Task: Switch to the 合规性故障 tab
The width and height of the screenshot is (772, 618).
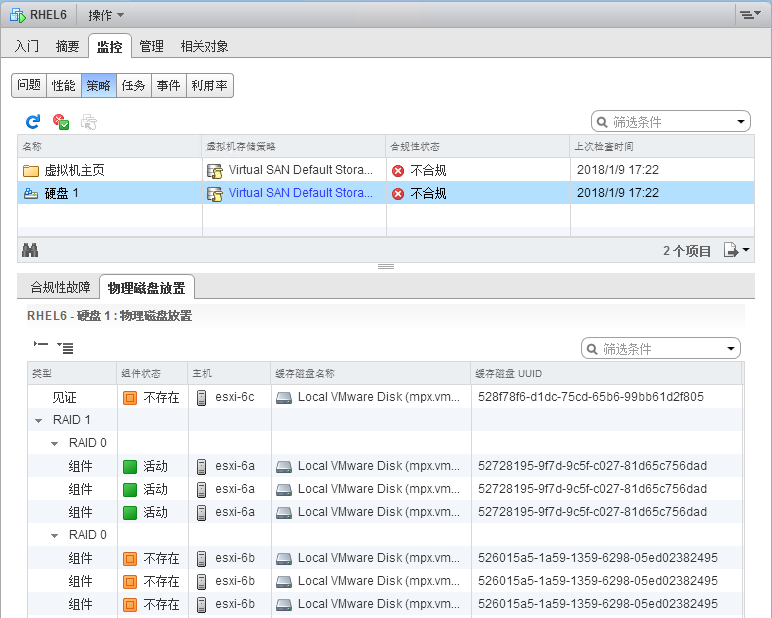Action: (x=61, y=287)
